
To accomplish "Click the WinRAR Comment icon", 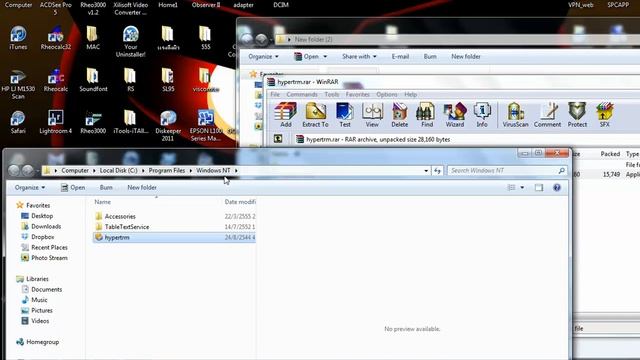I will point(547,114).
